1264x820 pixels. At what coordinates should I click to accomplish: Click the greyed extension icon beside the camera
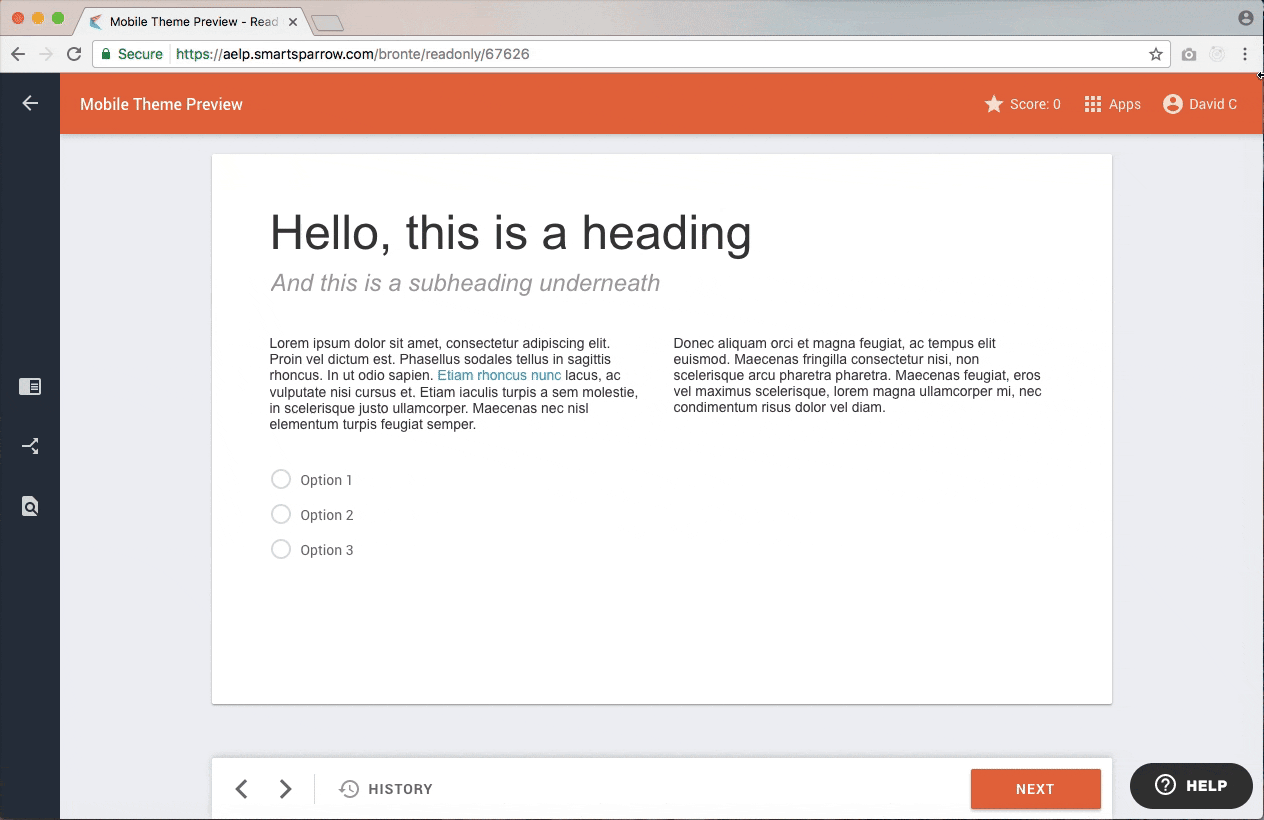(x=1217, y=55)
